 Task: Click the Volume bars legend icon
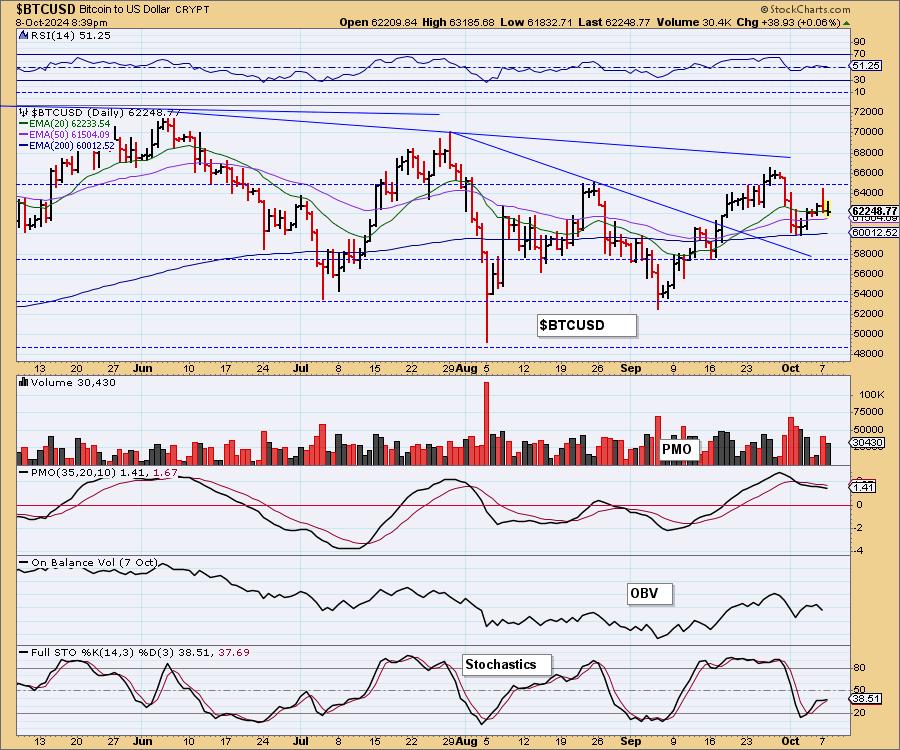tap(24, 382)
